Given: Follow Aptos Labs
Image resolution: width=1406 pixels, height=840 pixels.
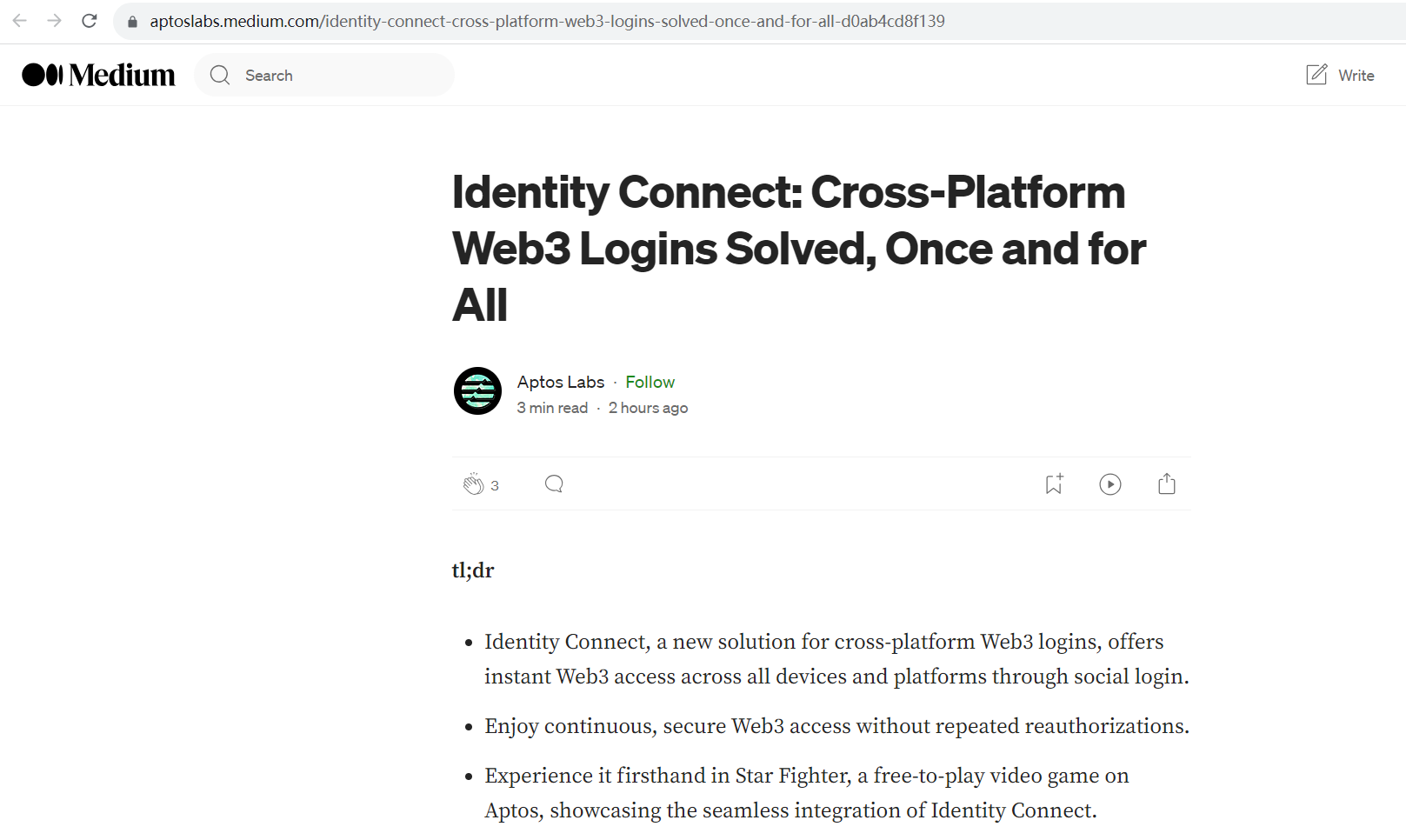Looking at the screenshot, I should pyautogui.click(x=650, y=382).
